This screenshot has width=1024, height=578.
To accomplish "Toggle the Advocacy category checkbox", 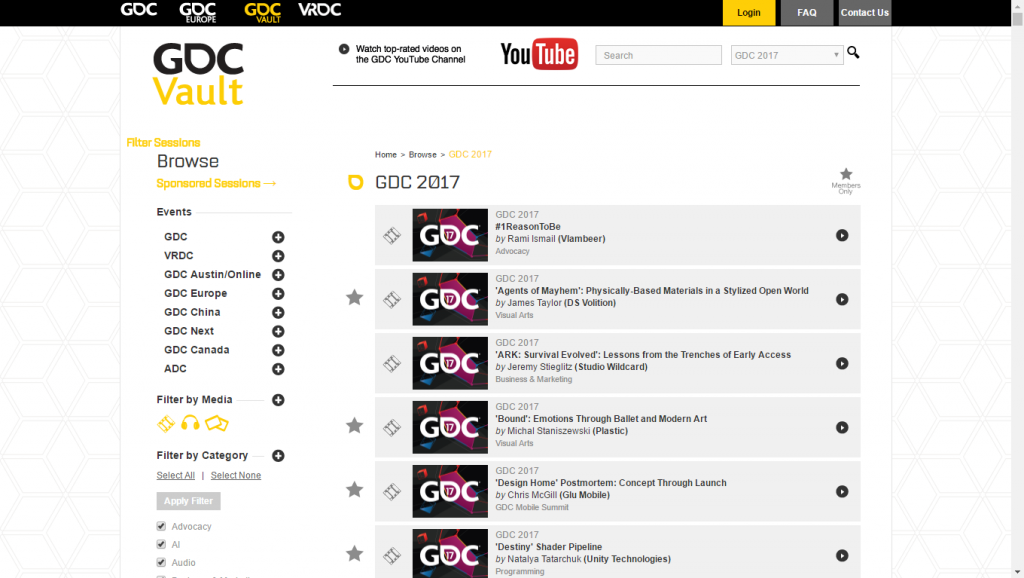I will 161,526.
